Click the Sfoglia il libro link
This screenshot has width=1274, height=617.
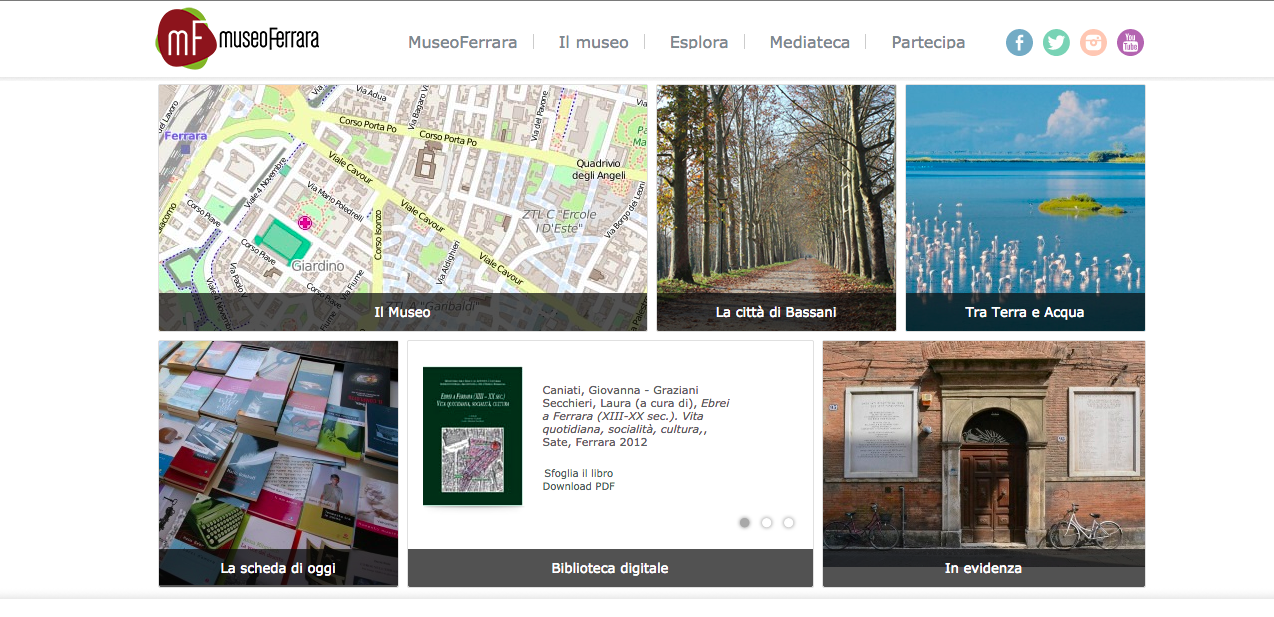click(578, 473)
